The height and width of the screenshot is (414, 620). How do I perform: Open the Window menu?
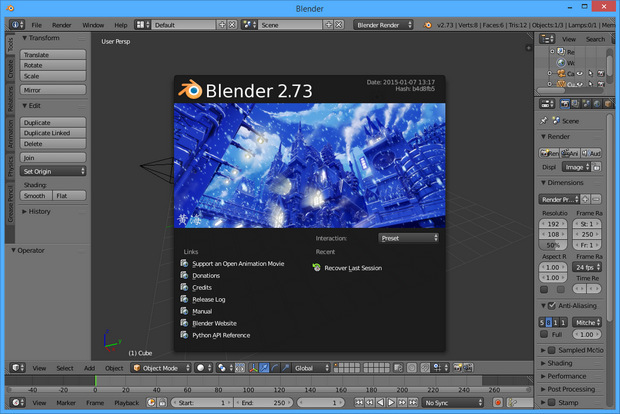(x=93, y=25)
